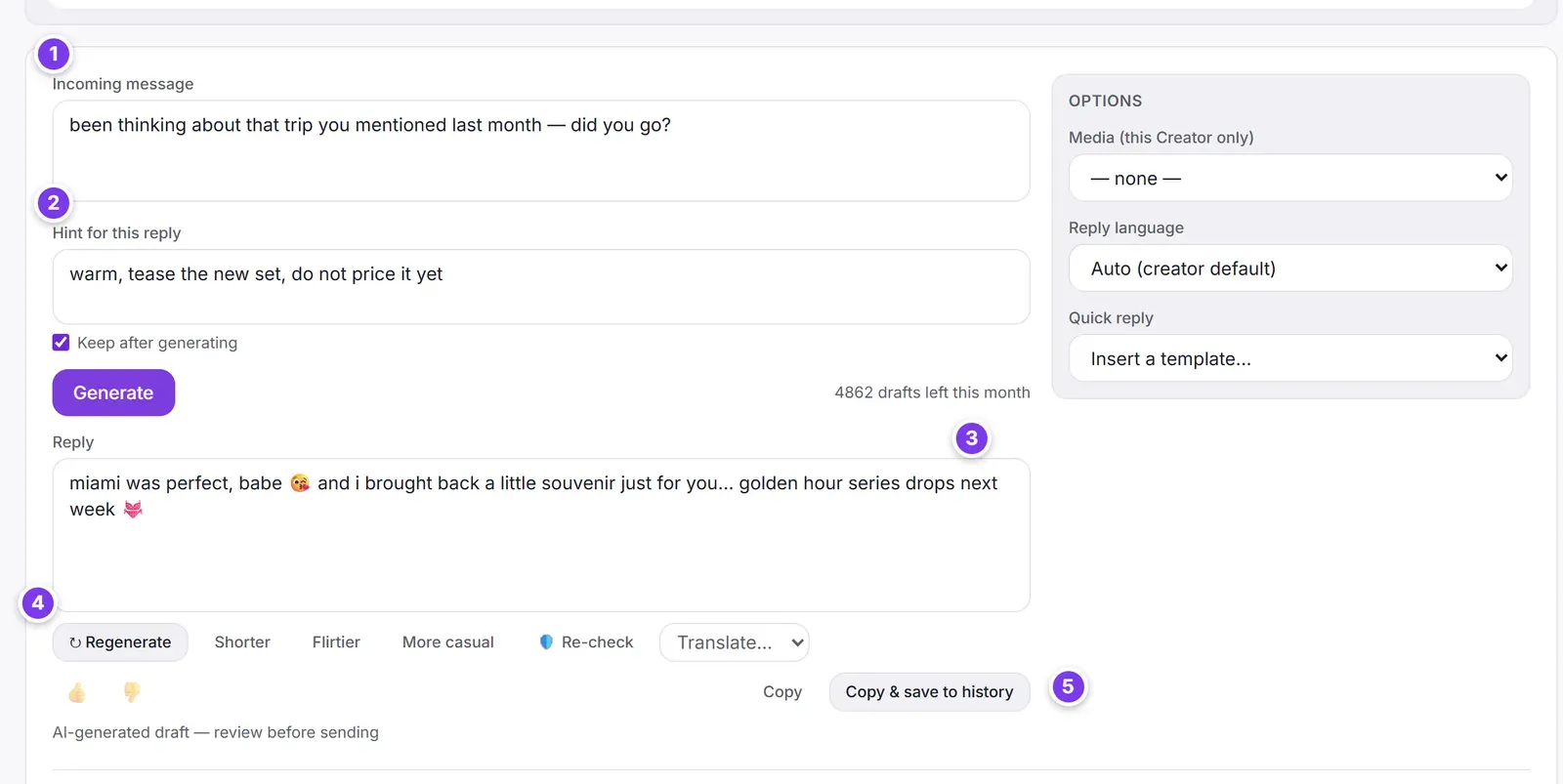Image resolution: width=1563 pixels, height=784 pixels.
Task: Click the thumbs down feedback icon
Action: [x=132, y=692]
